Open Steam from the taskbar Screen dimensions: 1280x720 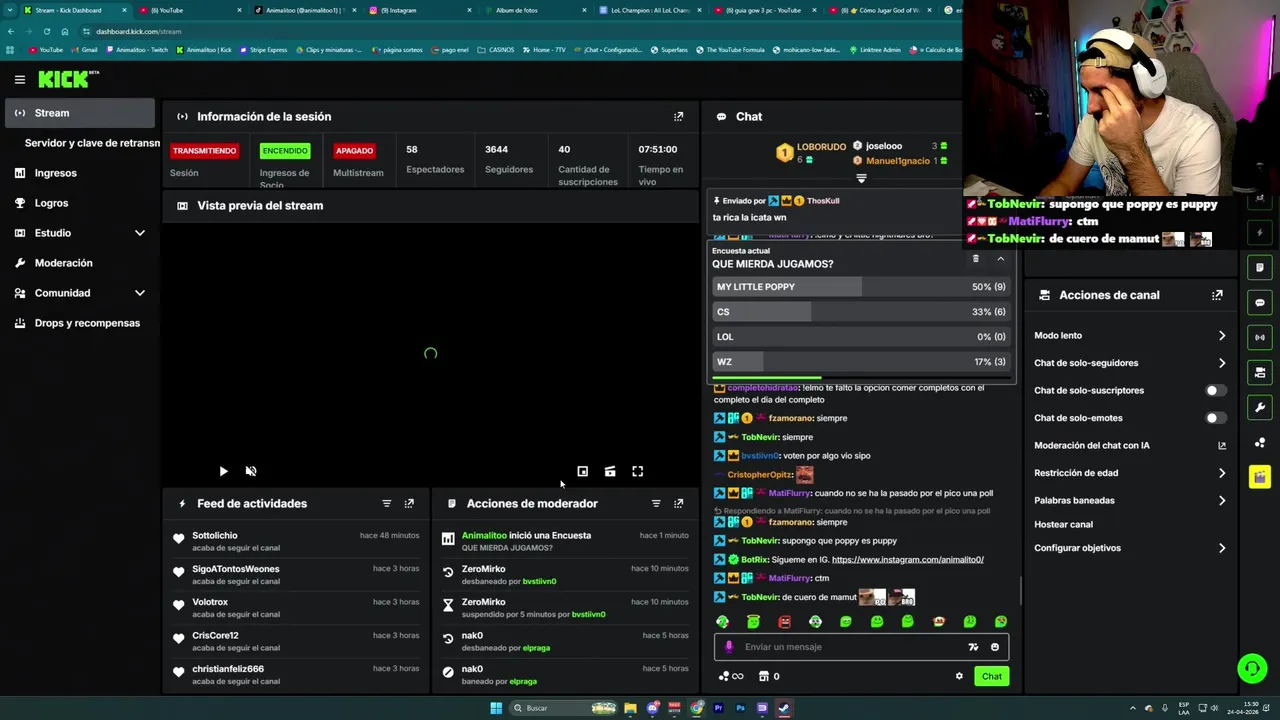(784, 708)
